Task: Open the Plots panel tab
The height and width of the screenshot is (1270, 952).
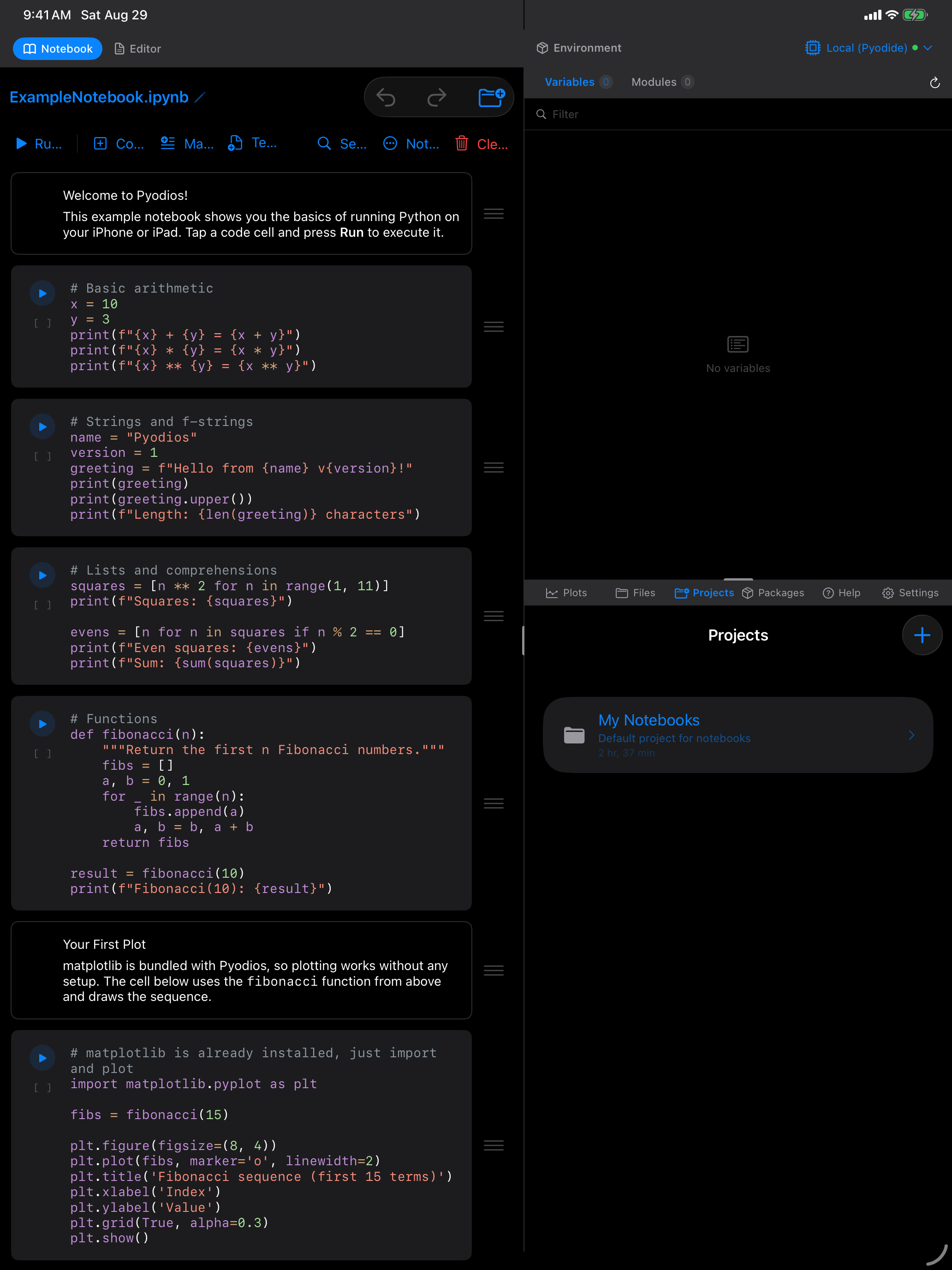Action: pyautogui.click(x=566, y=593)
